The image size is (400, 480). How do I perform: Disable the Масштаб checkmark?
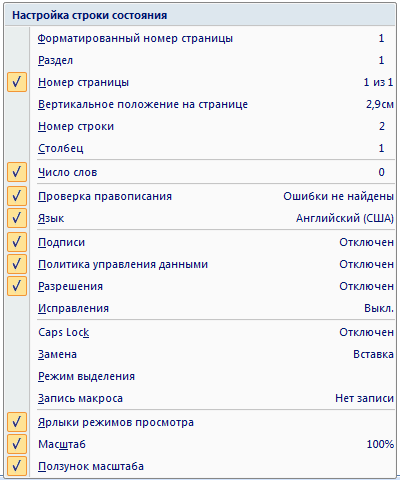(x=17, y=444)
